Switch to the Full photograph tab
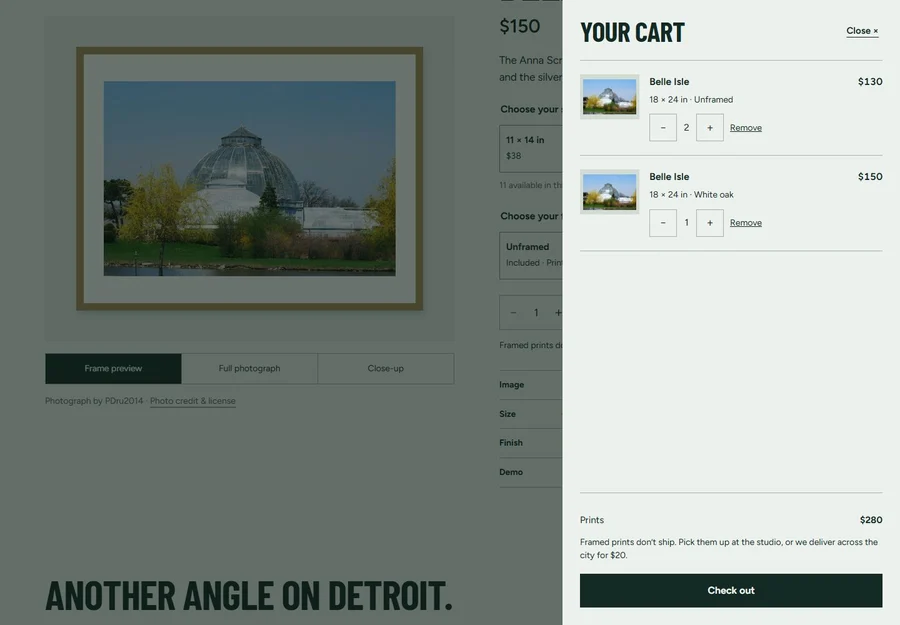900x625 pixels. point(249,368)
